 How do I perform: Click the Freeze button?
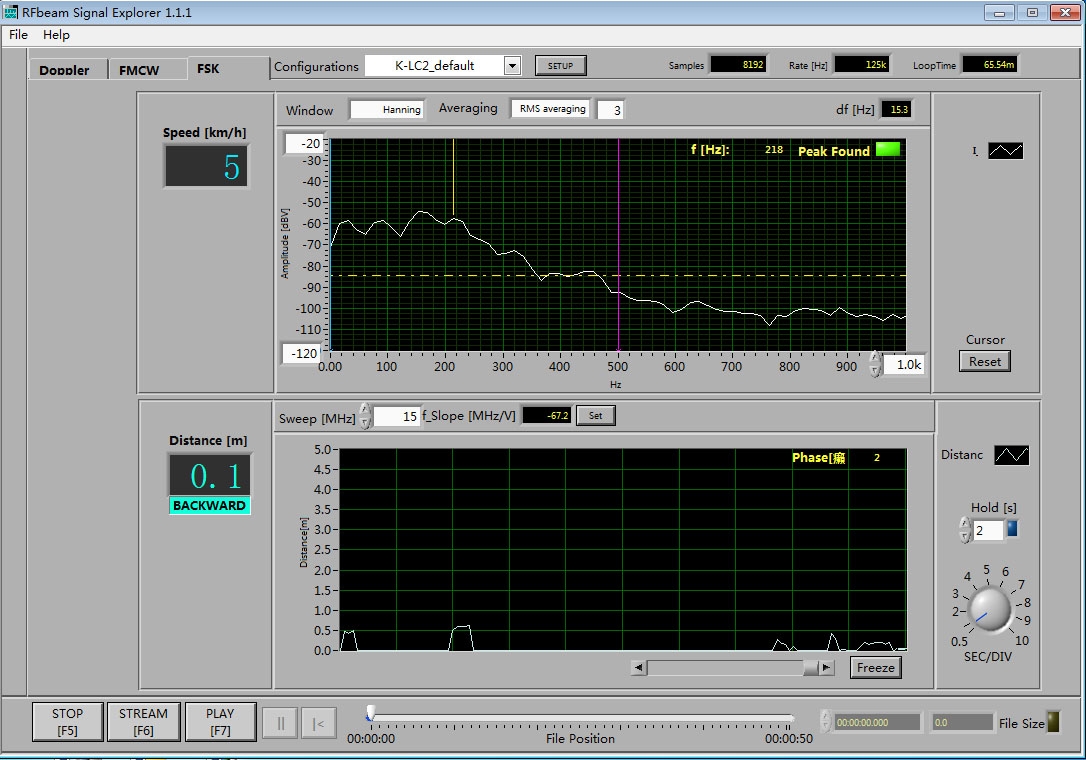pyautogui.click(x=875, y=667)
